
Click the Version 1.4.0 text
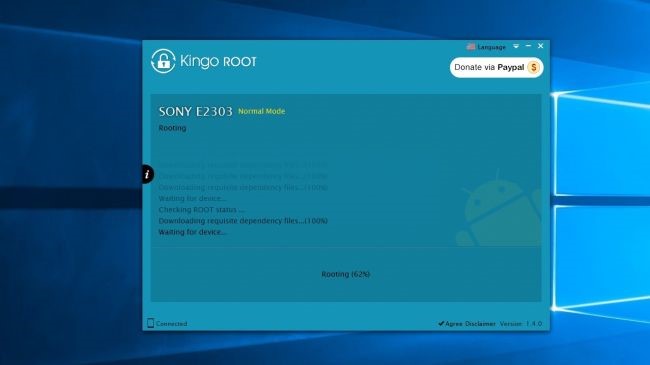(521, 324)
